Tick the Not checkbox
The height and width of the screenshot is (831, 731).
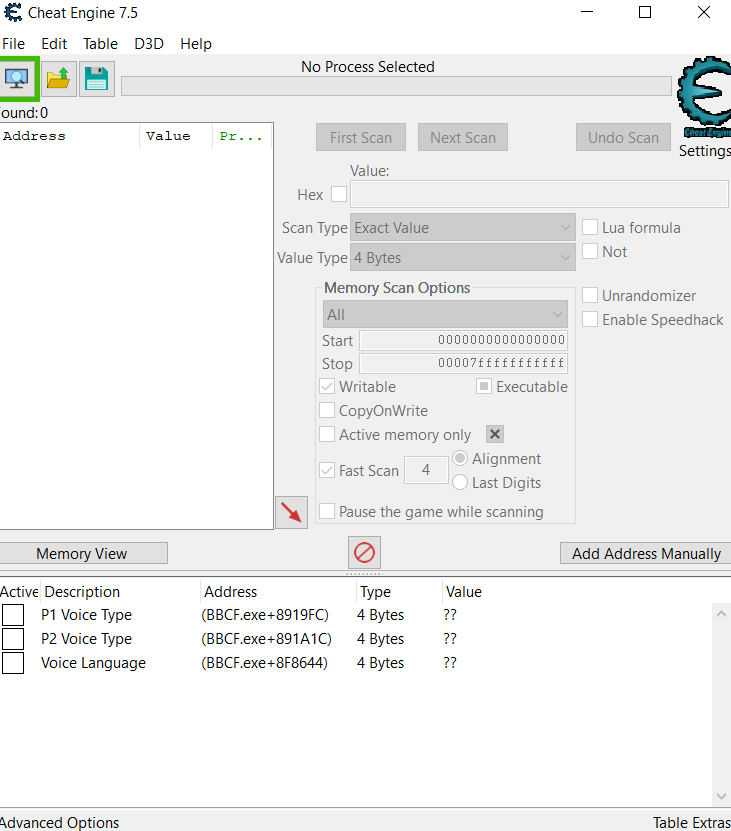point(590,251)
